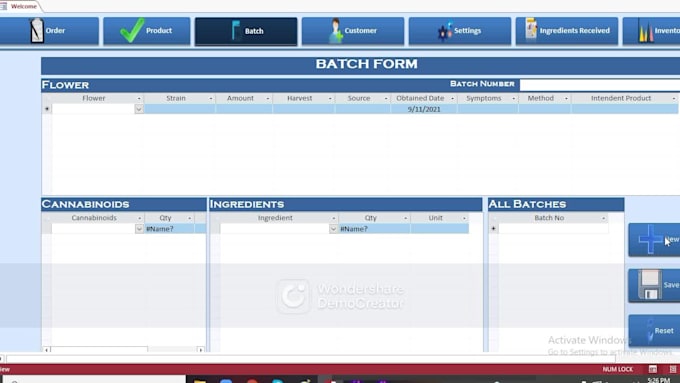The image size is (680, 383).
Task: Click #Name? Qty cell in Ingredients
Action: [x=374, y=229]
